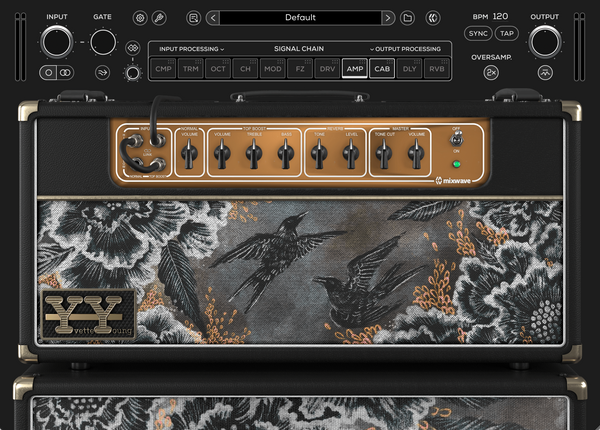This screenshot has height=430, width=600.
Task: Select the DRV module in signal chain
Action: point(328,69)
